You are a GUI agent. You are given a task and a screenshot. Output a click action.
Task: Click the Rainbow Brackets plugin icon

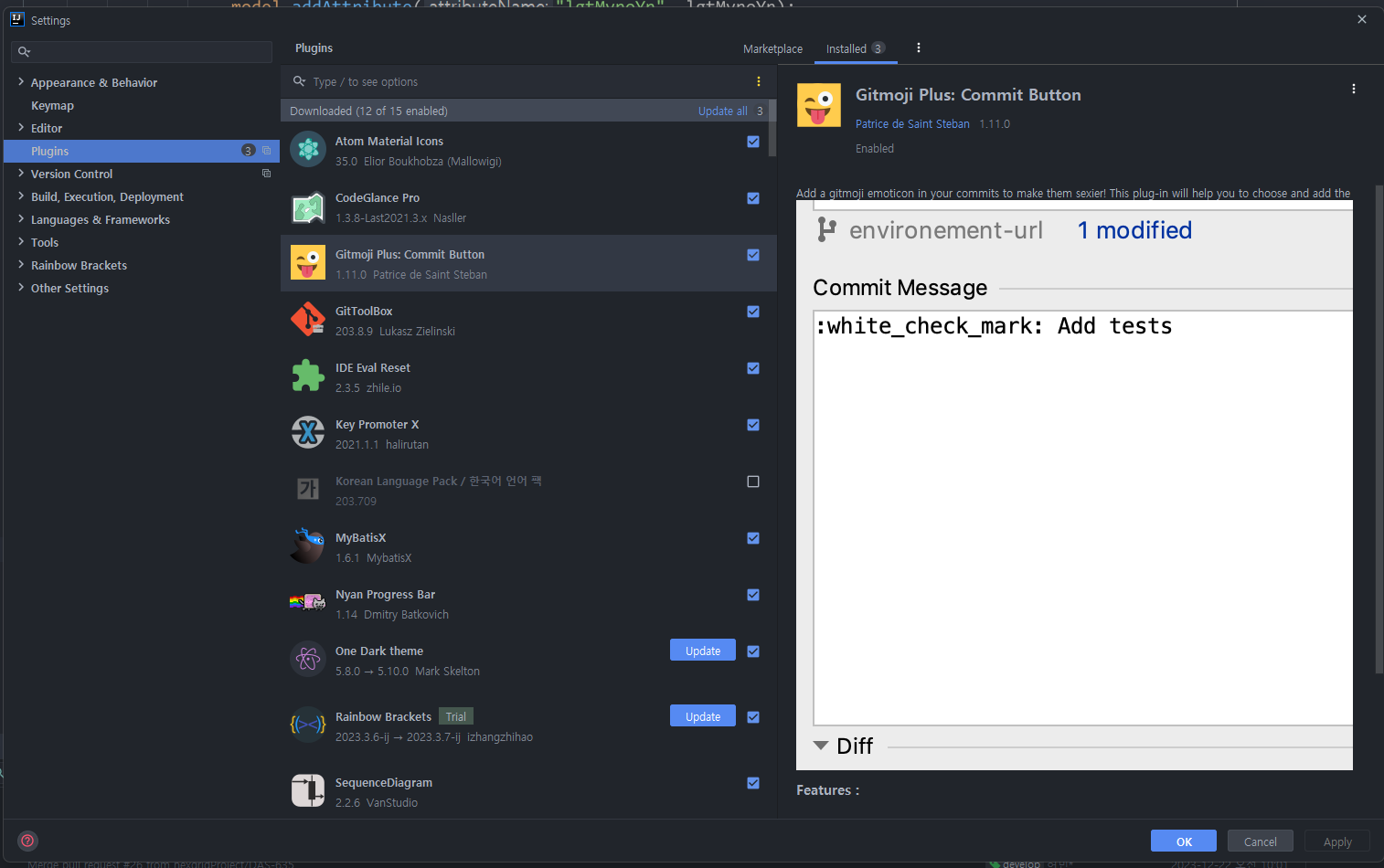308,725
